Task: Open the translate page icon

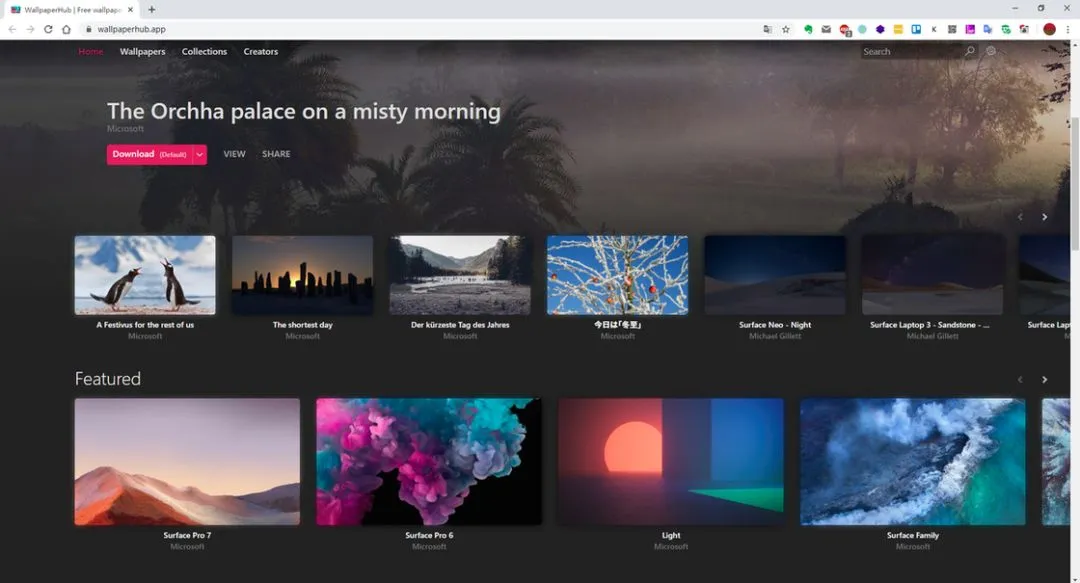Action: click(767, 29)
